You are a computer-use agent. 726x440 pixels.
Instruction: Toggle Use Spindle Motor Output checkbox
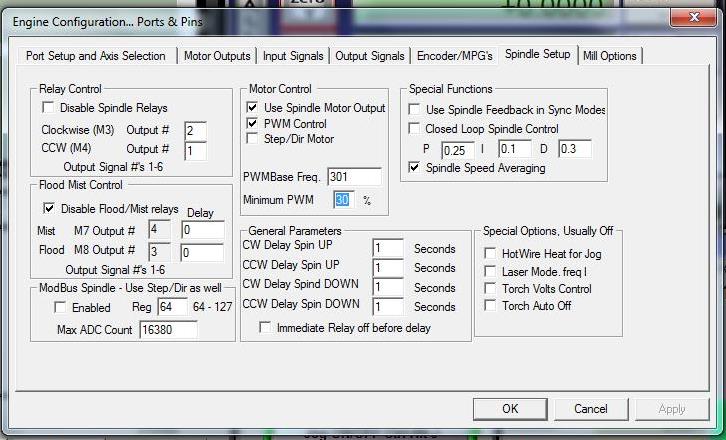[252, 108]
